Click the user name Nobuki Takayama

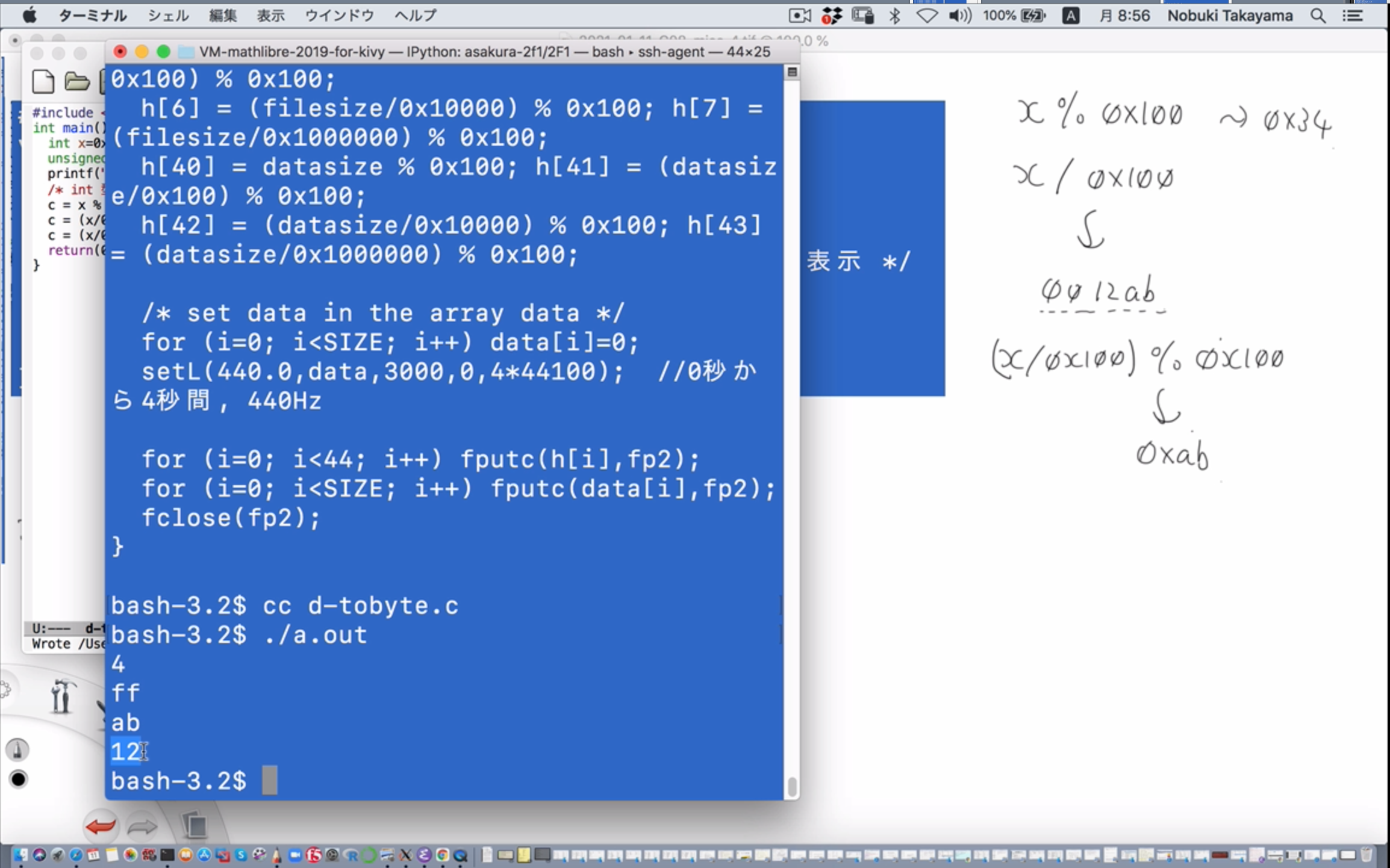point(1230,16)
